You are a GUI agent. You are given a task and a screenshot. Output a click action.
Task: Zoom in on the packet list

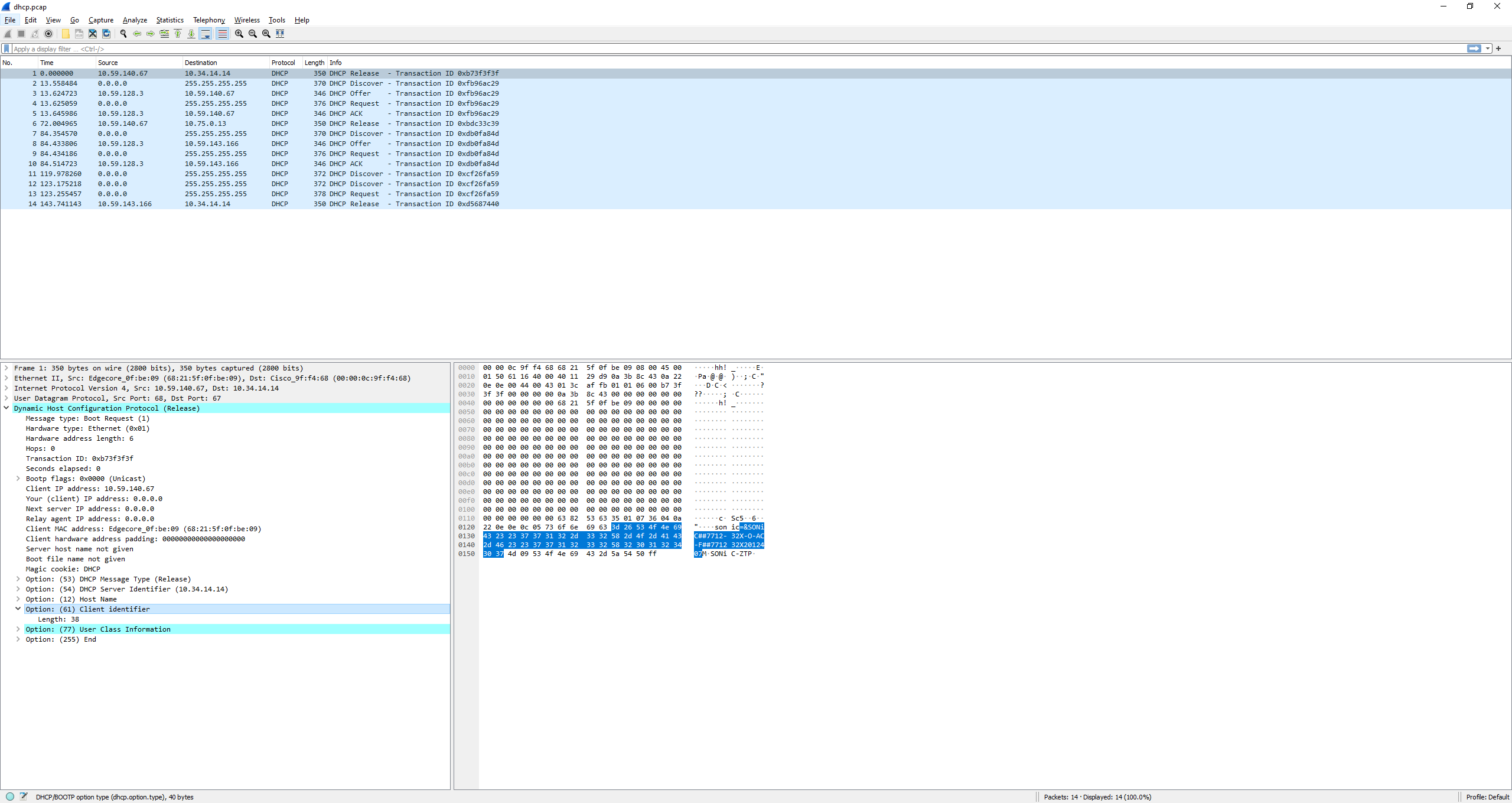[x=239, y=34]
